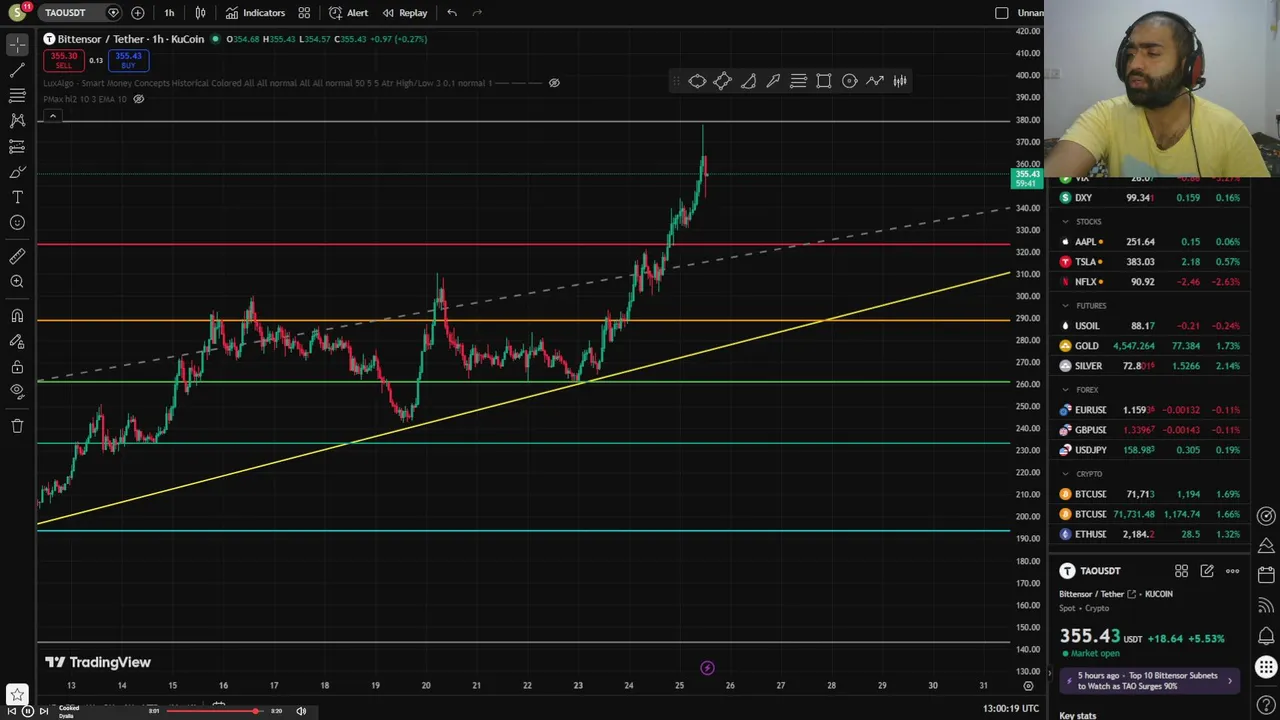This screenshot has width=1280, height=720.
Task: Toggle magnet mode for drawings
Action: tap(17, 316)
